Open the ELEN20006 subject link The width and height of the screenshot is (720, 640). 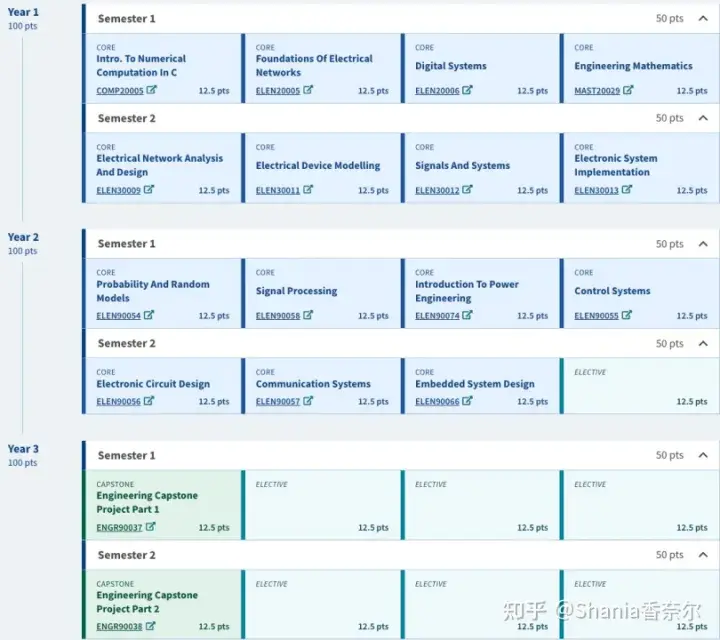coord(437,91)
